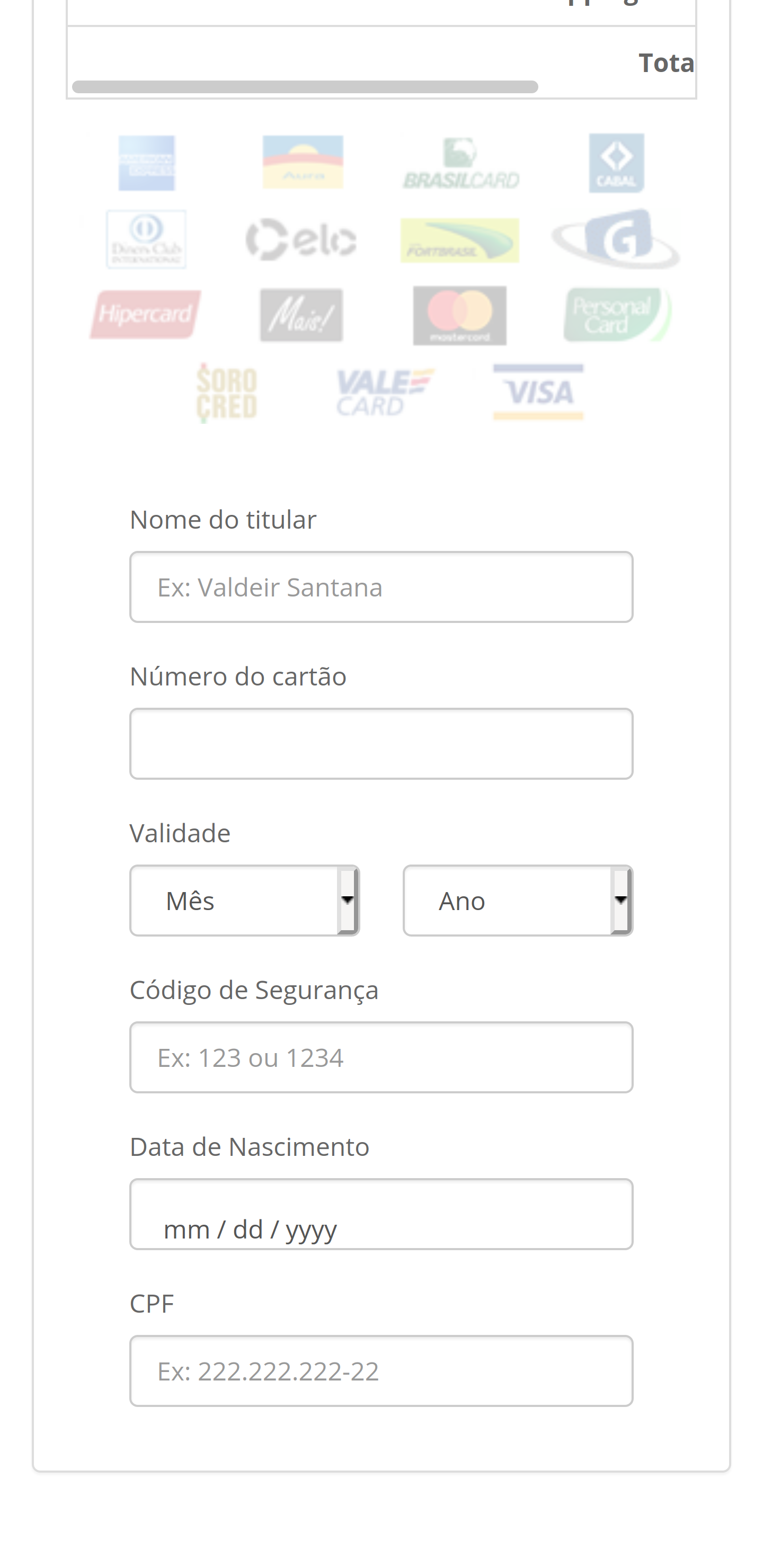The width and height of the screenshot is (763, 1568).
Task: Pick the BrasilCard payment logo
Action: click(x=460, y=164)
